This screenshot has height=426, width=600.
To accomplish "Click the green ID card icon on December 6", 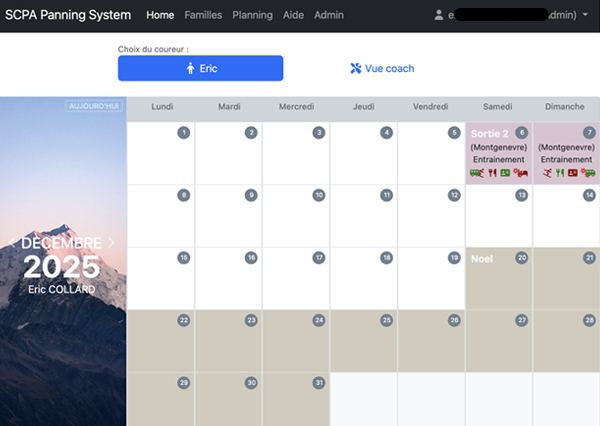I will [505, 173].
